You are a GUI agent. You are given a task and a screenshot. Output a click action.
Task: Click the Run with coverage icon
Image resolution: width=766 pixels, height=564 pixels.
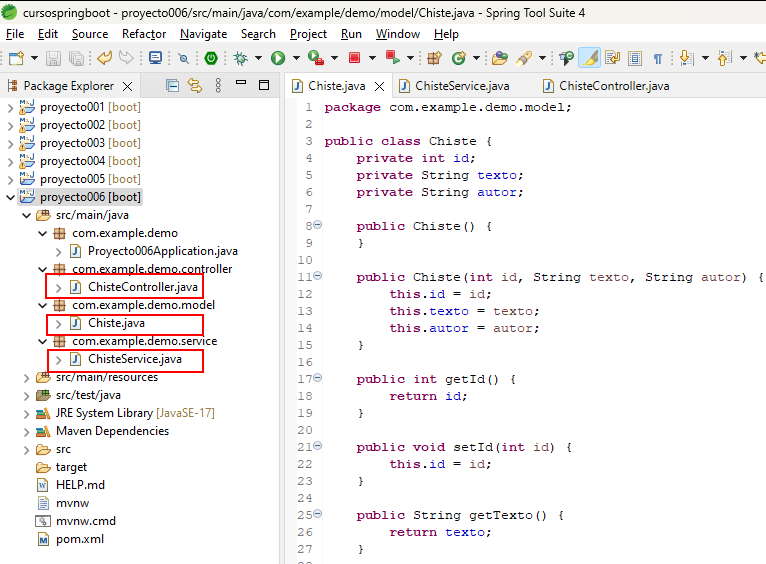(x=316, y=58)
